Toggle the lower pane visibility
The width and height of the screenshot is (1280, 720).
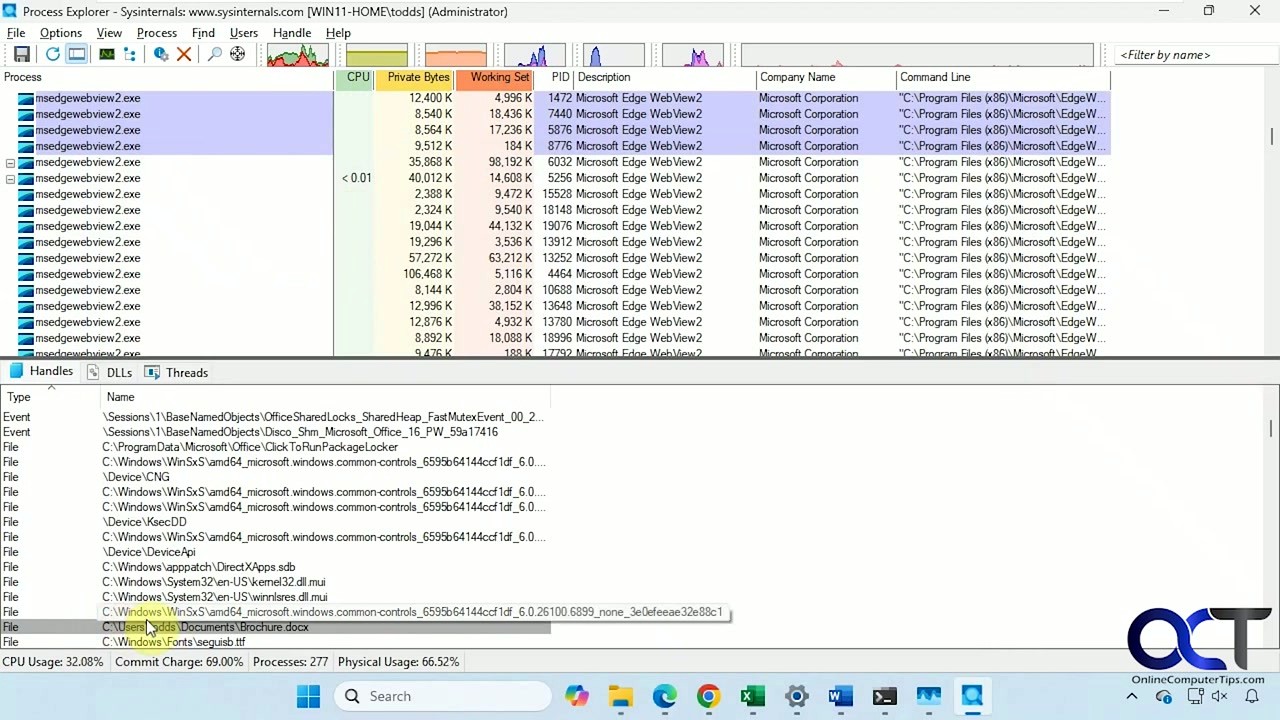pos(76,54)
